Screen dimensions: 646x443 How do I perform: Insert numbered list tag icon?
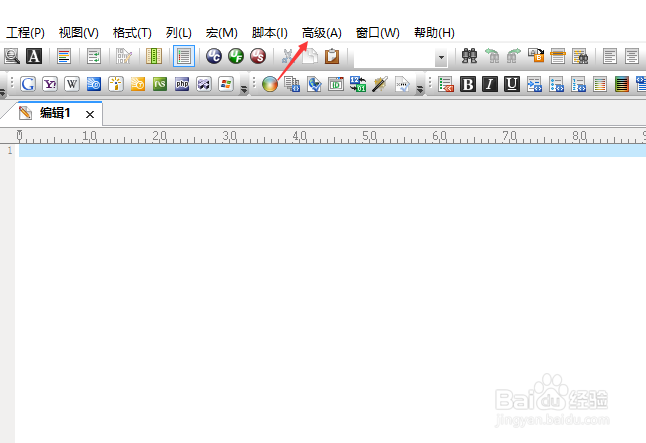click(x=578, y=84)
